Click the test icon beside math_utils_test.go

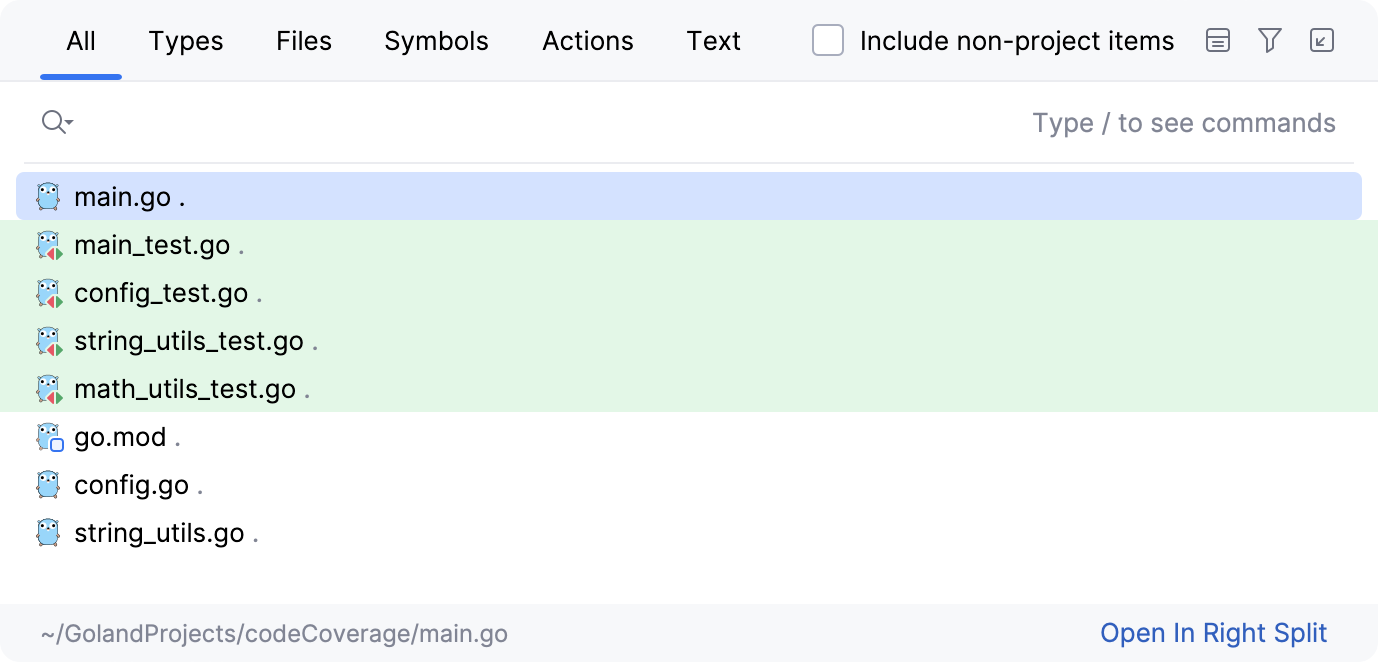tap(47, 388)
